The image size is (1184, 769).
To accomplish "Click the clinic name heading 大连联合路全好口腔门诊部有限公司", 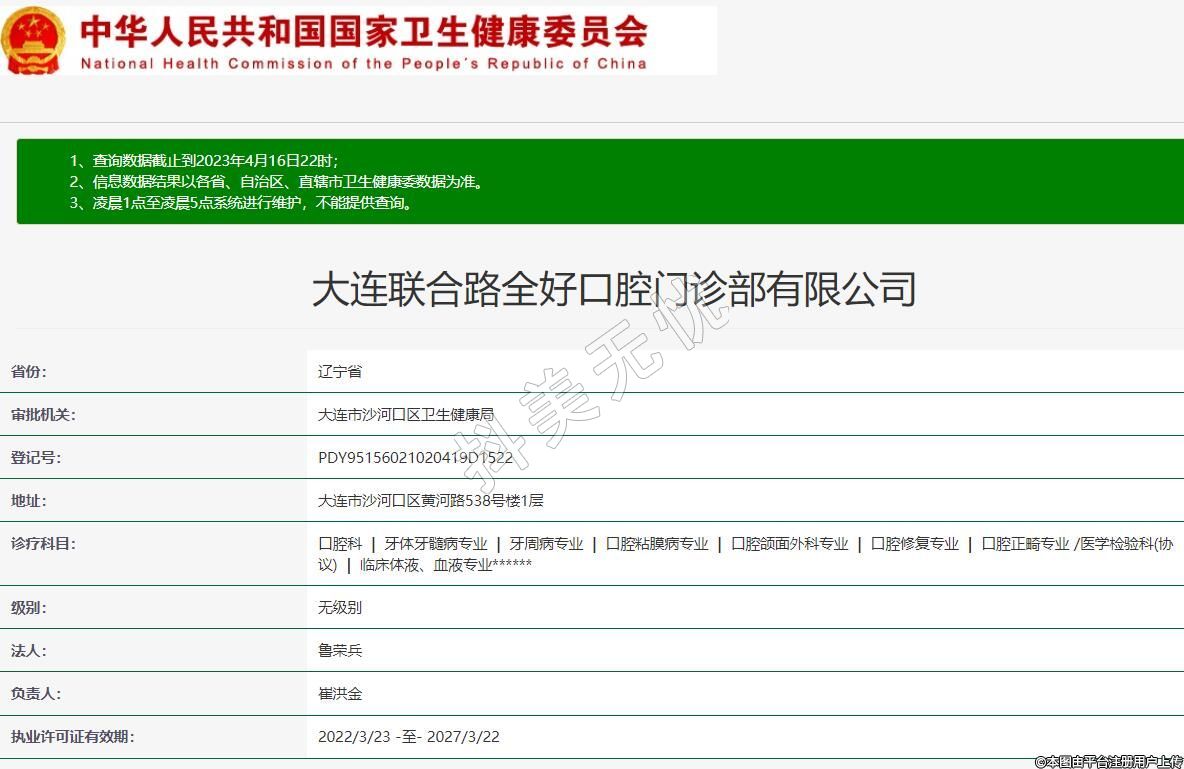I will click(x=614, y=290).
